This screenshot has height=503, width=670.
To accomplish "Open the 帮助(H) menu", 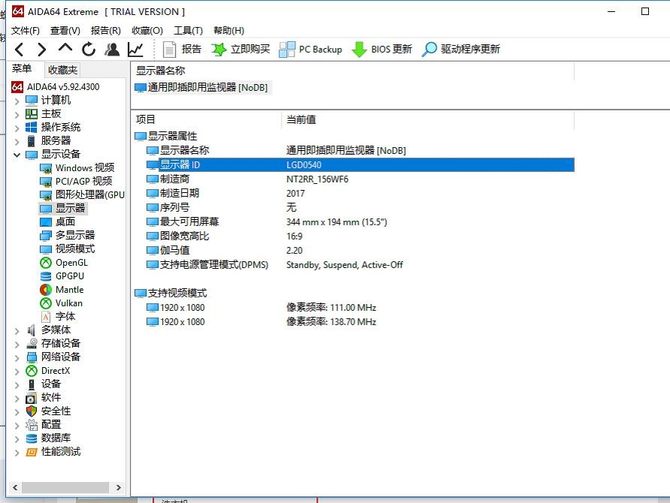I will (229, 31).
